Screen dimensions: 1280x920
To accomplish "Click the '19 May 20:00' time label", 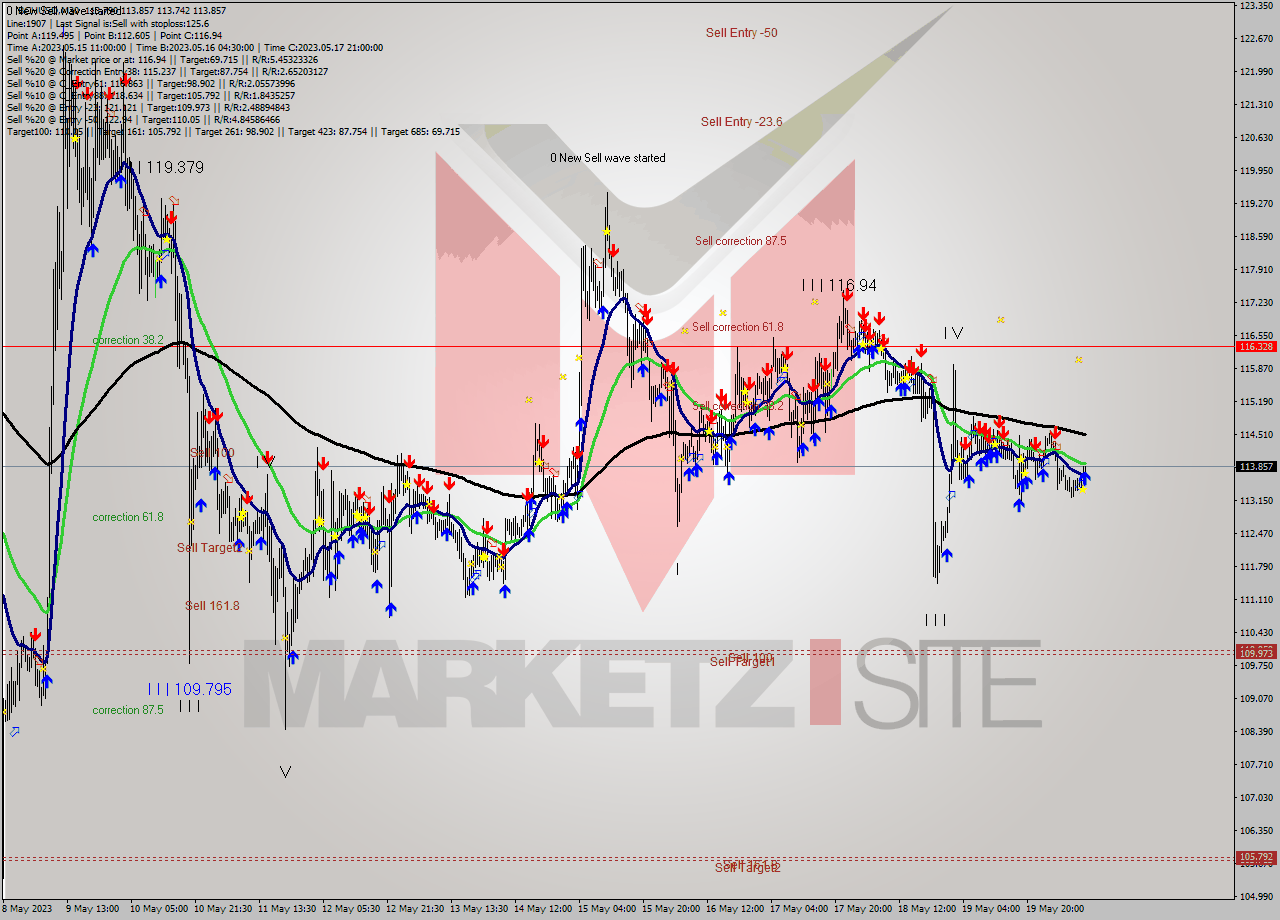I will pyautogui.click(x=1057, y=909).
